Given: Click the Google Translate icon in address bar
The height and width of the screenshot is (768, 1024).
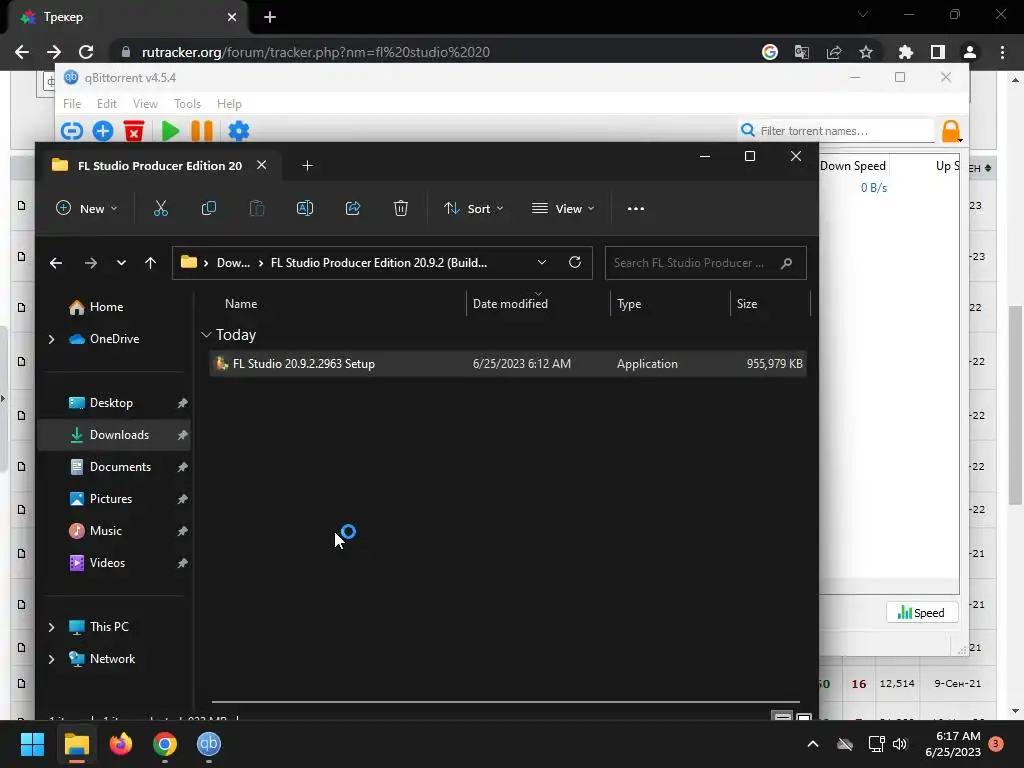Looking at the screenshot, I should coord(802,52).
